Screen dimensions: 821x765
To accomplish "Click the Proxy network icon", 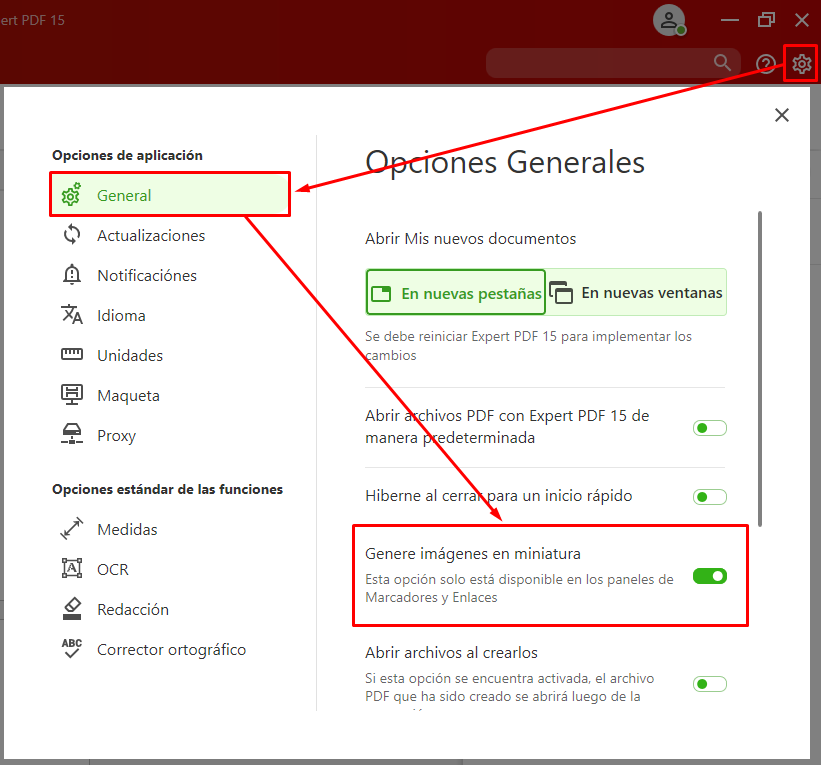I will tap(72, 434).
